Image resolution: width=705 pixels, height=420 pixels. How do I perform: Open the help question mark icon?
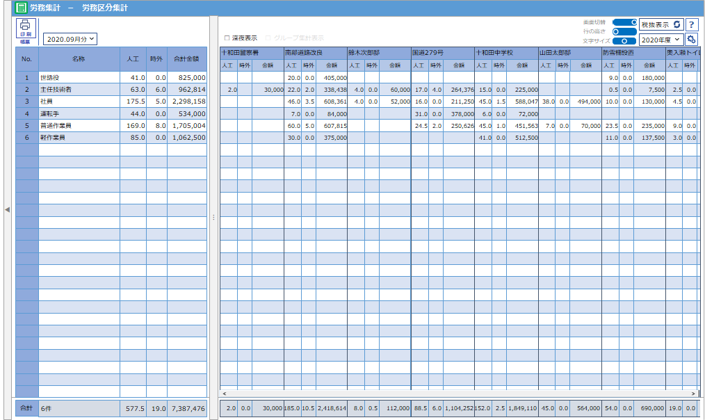(691, 24)
